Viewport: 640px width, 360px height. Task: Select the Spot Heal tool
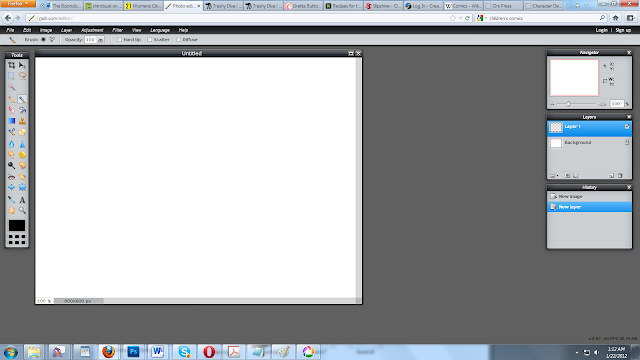click(22, 177)
